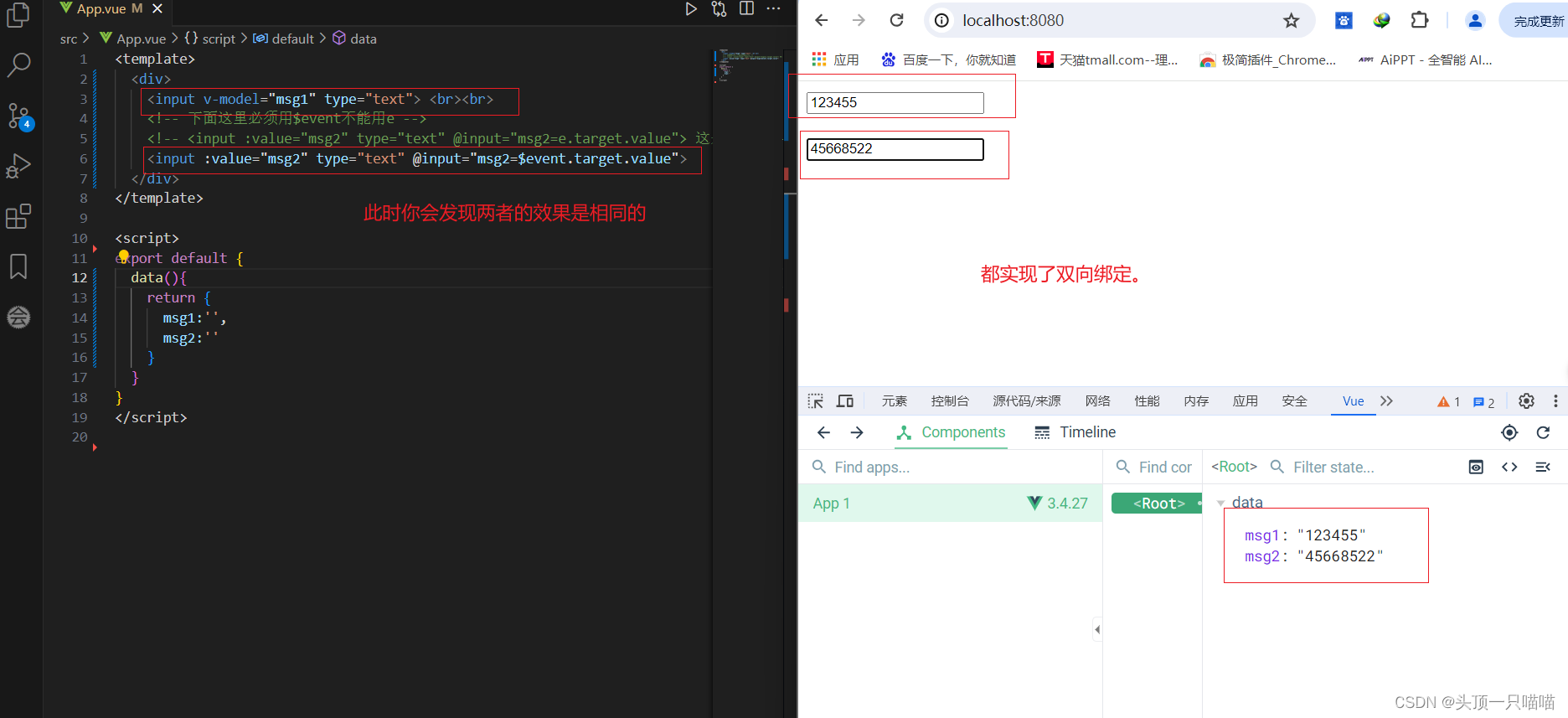Image resolution: width=1568 pixels, height=718 pixels.
Task: Open the AiPPT bookmark
Action: [x=1425, y=59]
